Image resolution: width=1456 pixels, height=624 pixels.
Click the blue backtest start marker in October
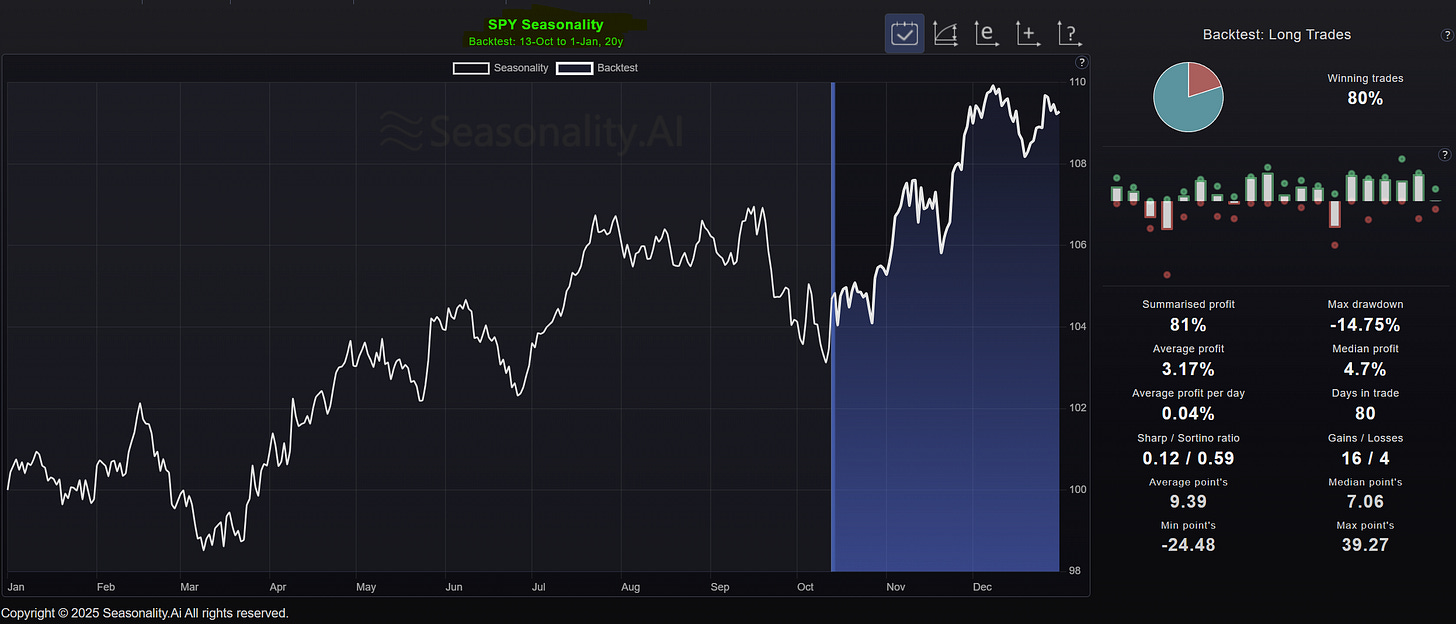(833, 326)
